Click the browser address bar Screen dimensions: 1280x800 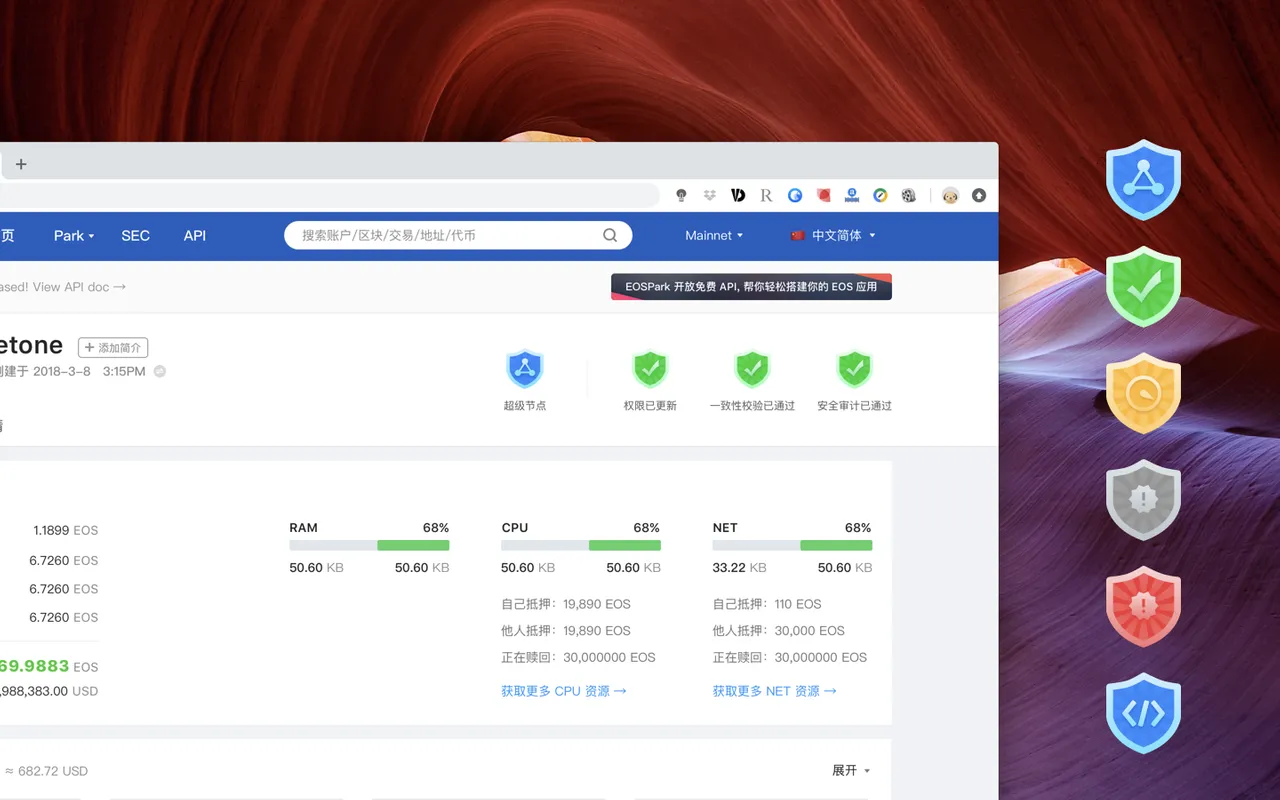coord(330,196)
